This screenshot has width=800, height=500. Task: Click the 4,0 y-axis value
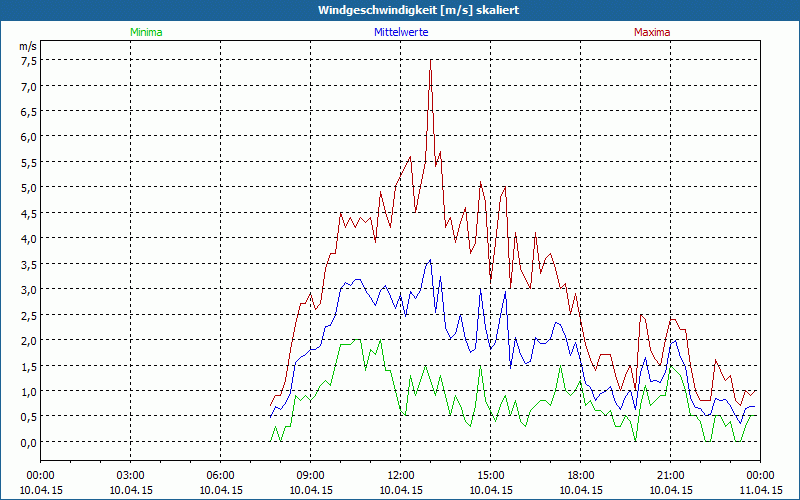(29, 239)
